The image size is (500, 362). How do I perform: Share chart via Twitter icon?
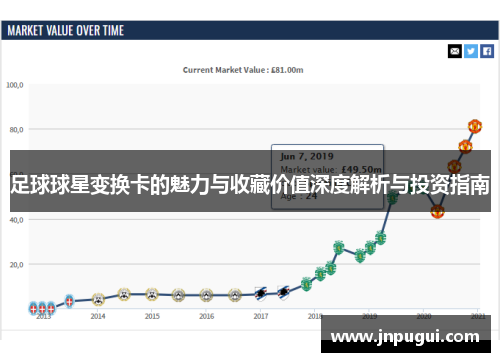pyautogui.click(x=471, y=51)
